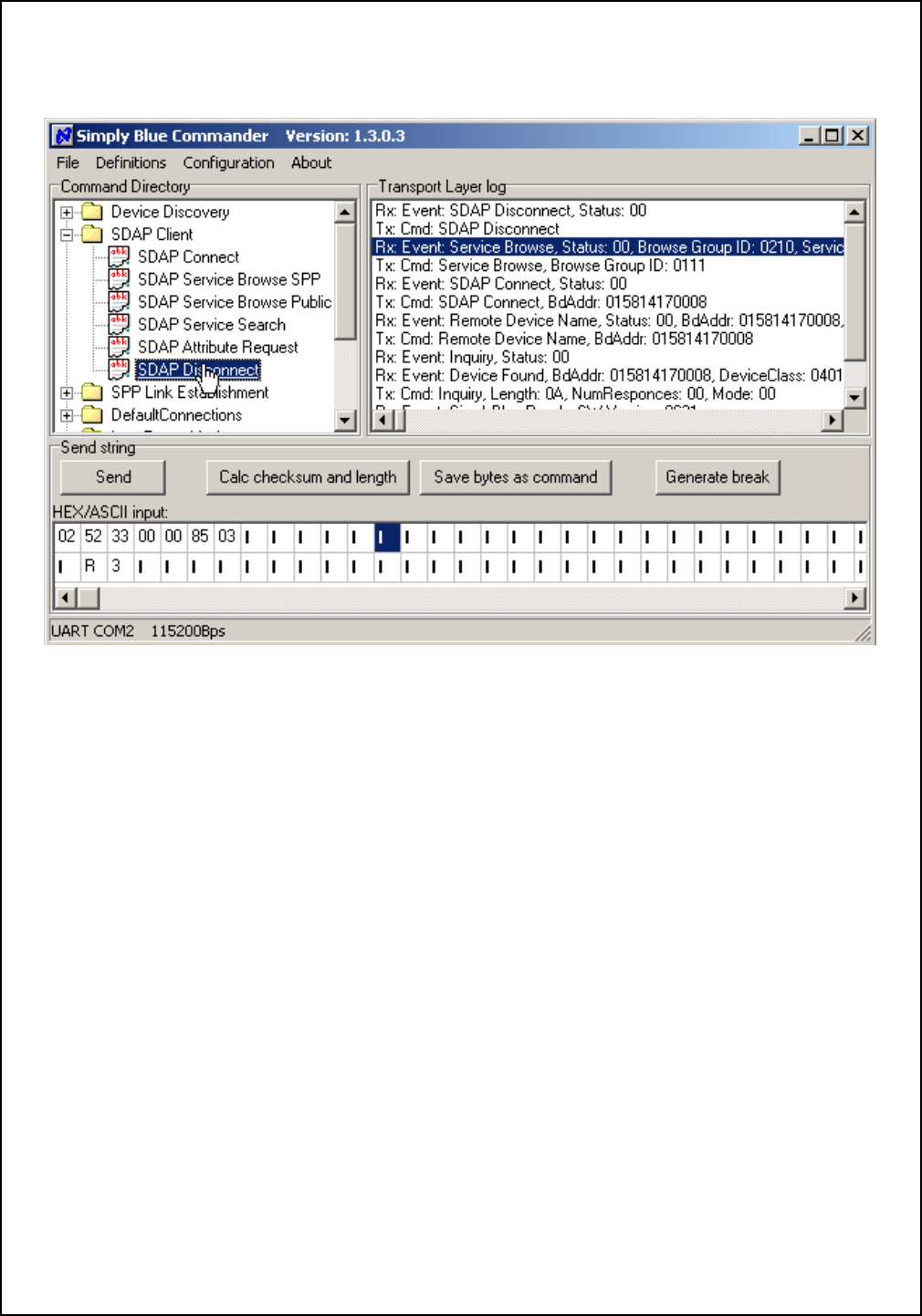Open the Definitions menu
The height and width of the screenshot is (1316, 922).
click(131, 162)
